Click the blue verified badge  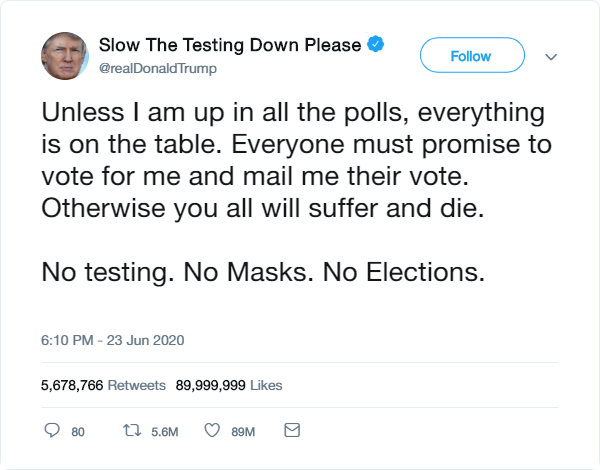pyautogui.click(x=377, y=45)
